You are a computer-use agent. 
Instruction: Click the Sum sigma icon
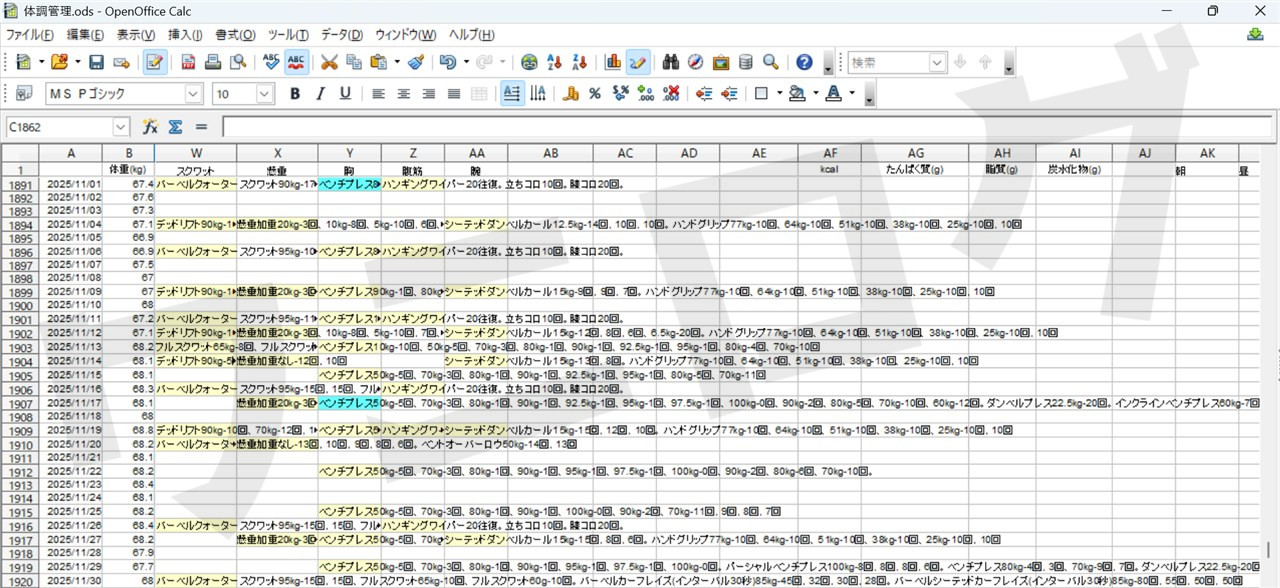(x=175, y=127)
